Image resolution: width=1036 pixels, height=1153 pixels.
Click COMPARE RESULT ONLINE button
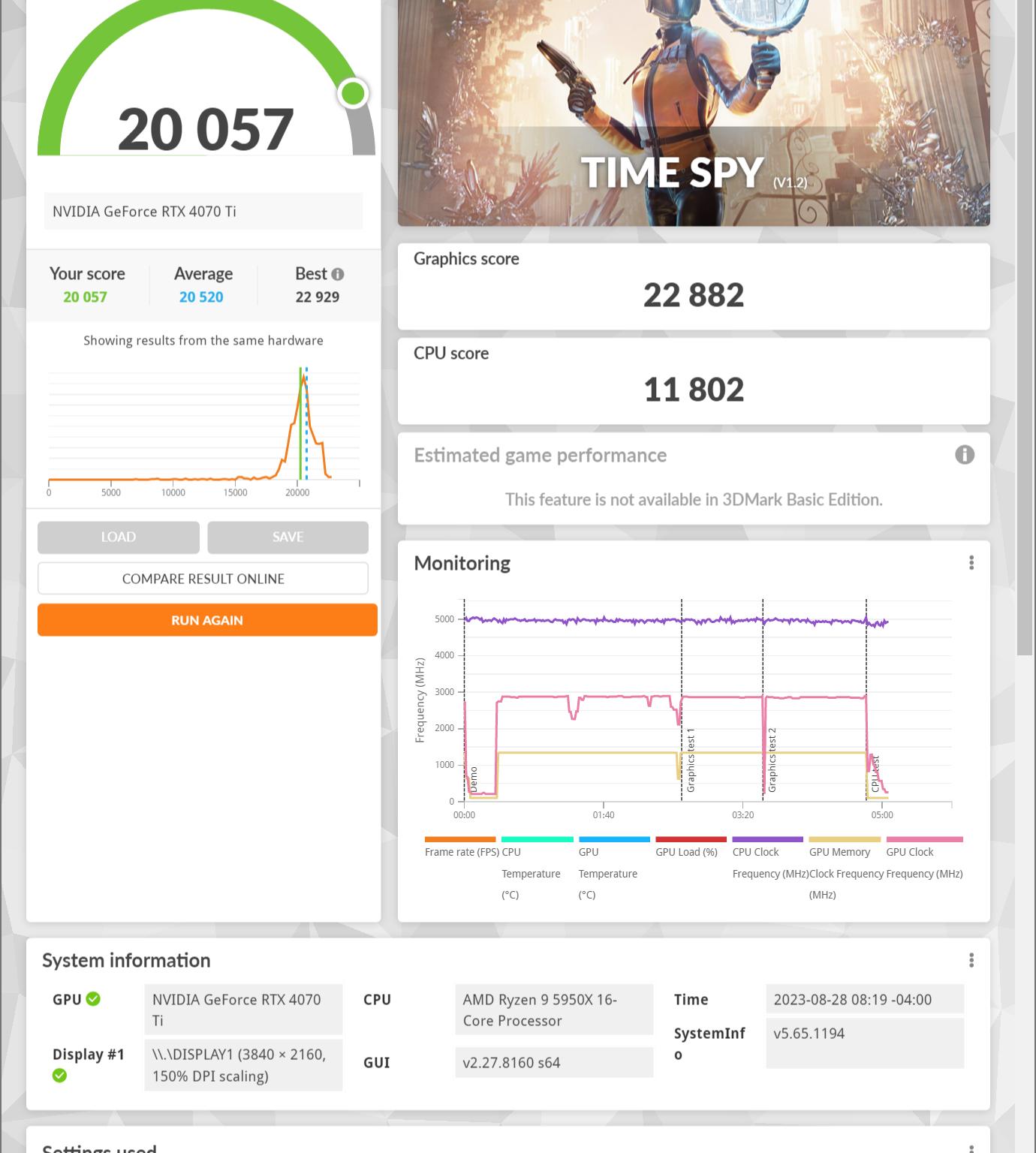pos(203,579)
